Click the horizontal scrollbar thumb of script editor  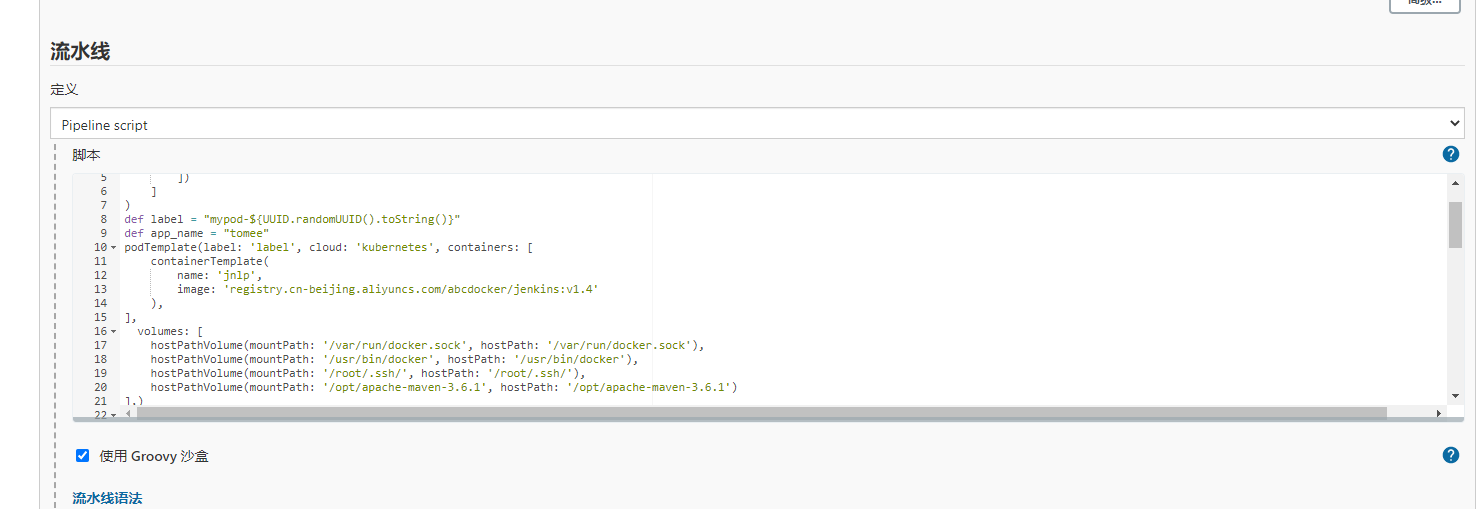[761, 413]
